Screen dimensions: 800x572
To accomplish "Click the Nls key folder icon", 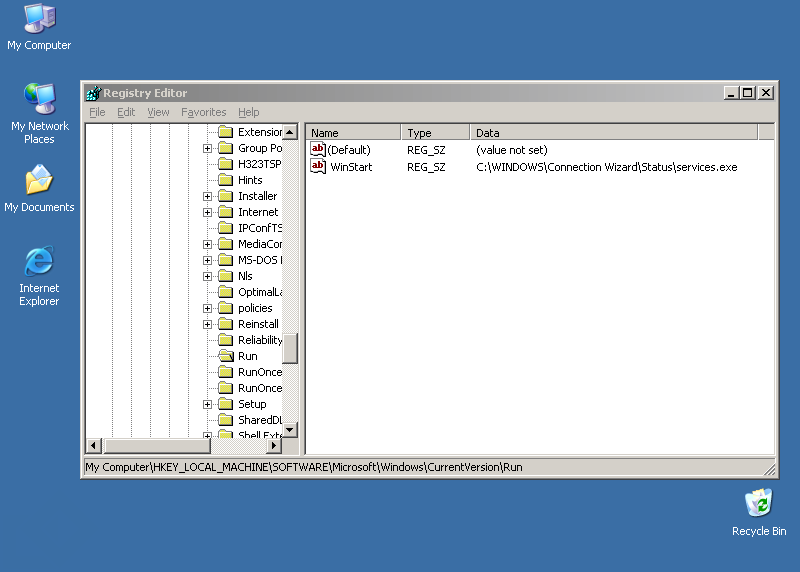I will tap(226, 276).
